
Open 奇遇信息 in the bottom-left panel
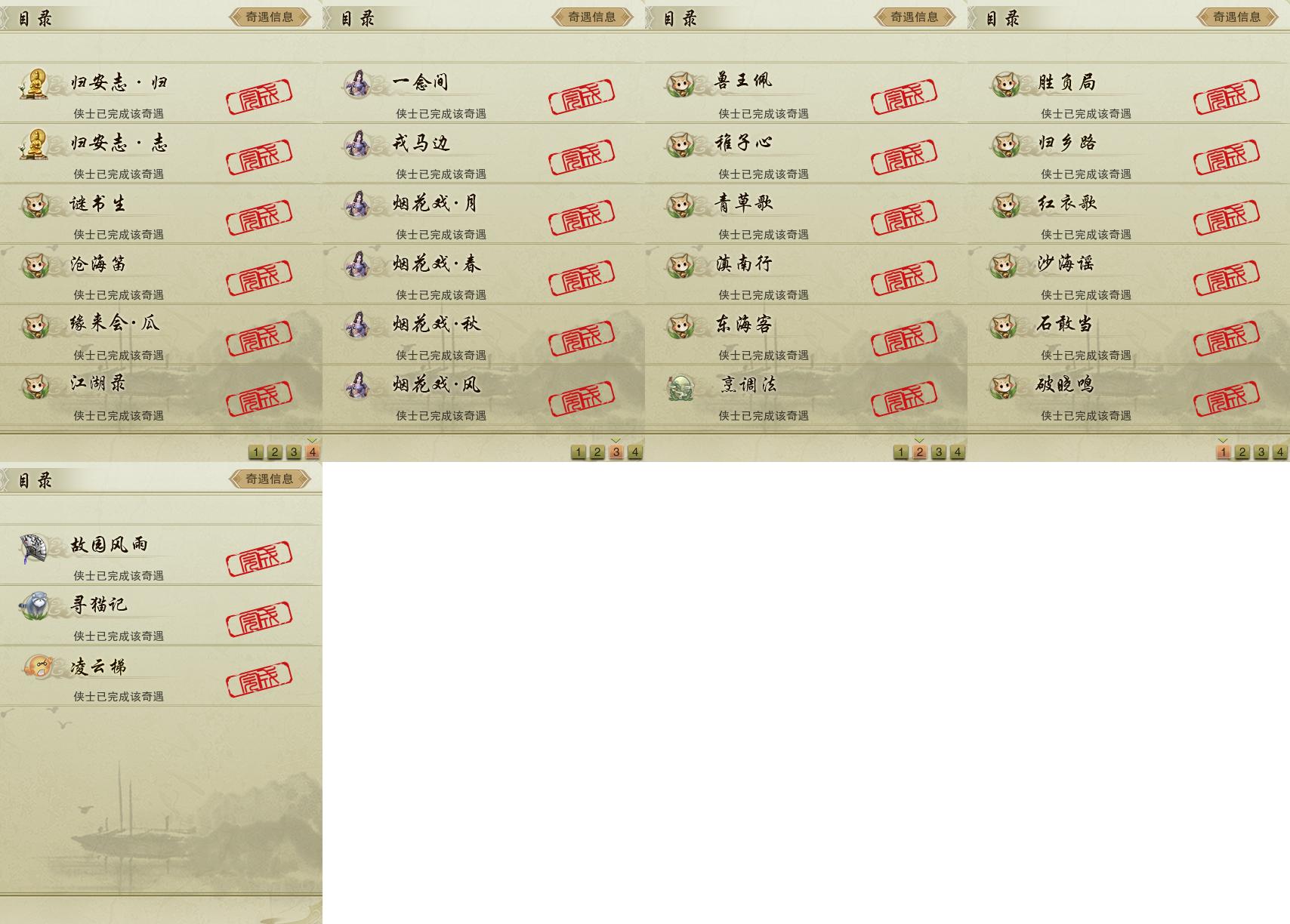[x=270, y=479]
